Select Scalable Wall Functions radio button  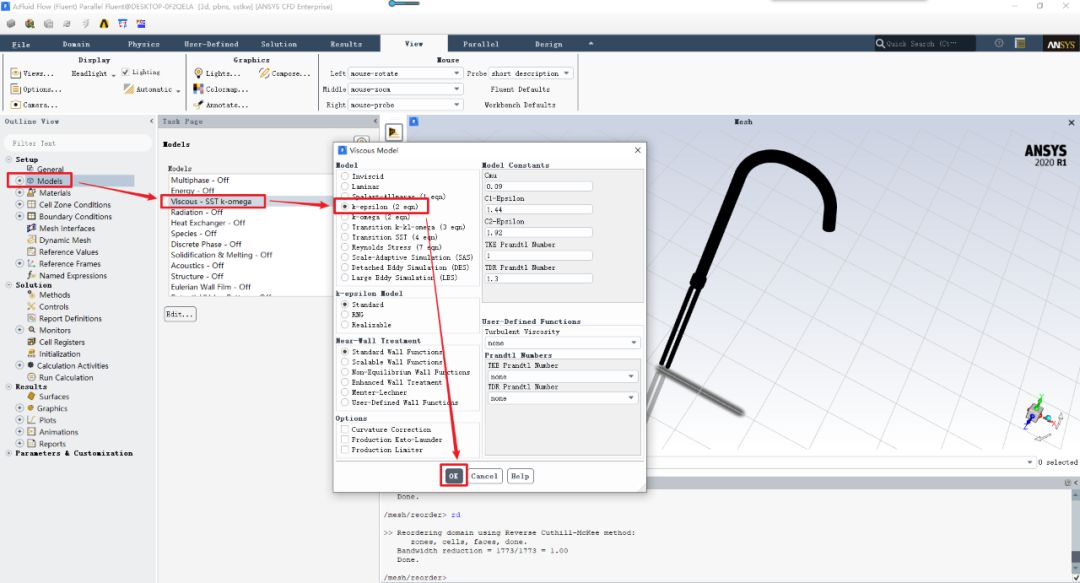click(x=344, y=362)
